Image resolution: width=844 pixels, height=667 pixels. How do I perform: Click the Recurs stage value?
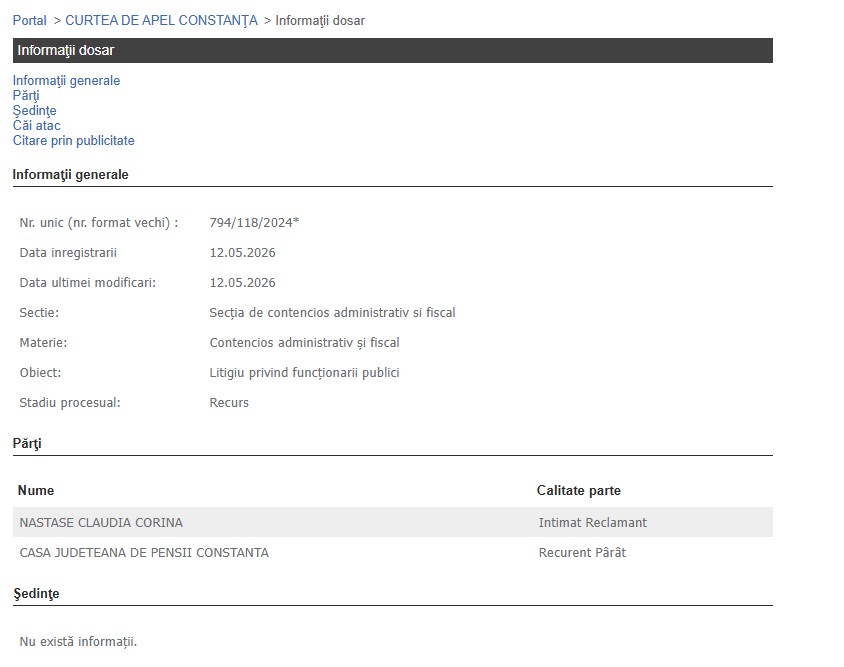[x=229, y=403]
